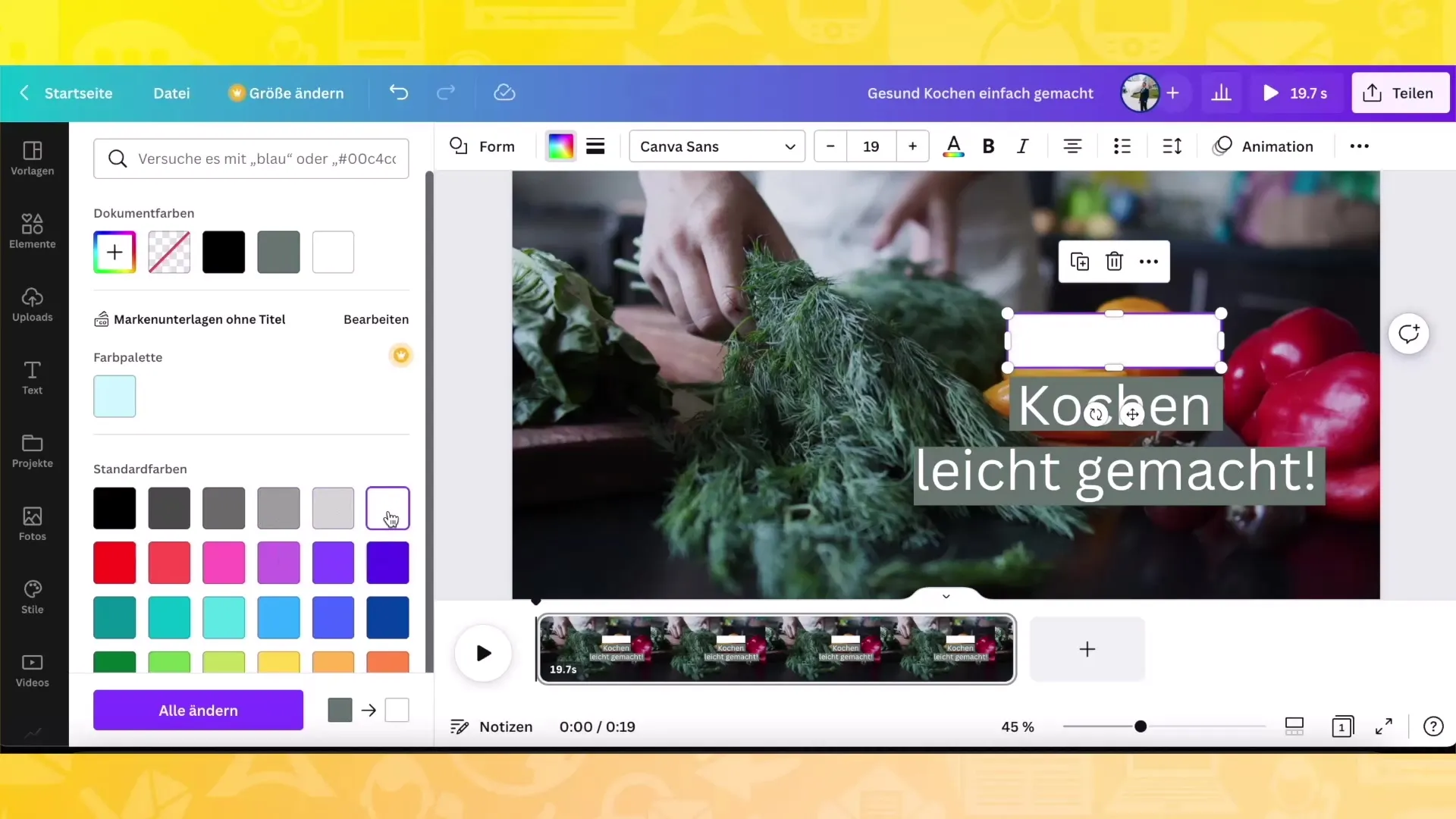Open the Form shape options
Image resolution: width=1456 pixels, height=819 pixels.
pos(482,146)
